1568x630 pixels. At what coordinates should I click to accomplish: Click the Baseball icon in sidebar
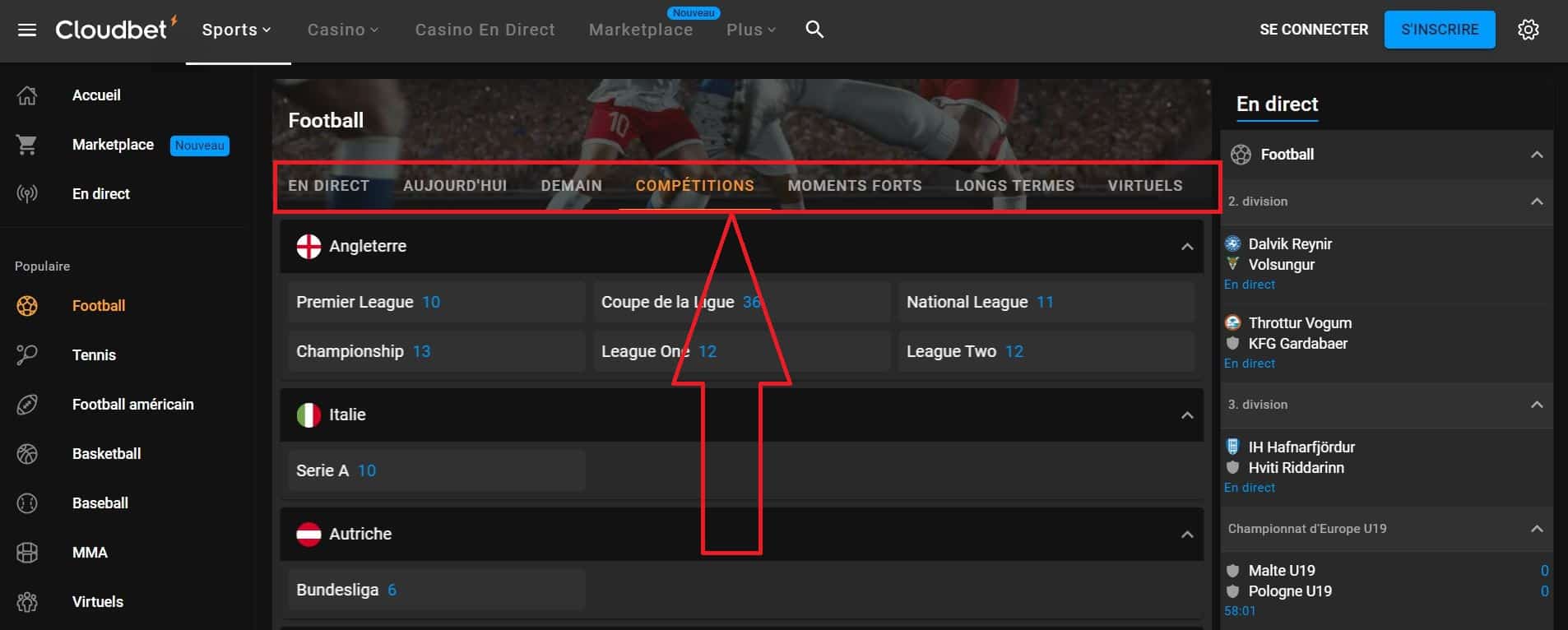[x=27, y=503]
